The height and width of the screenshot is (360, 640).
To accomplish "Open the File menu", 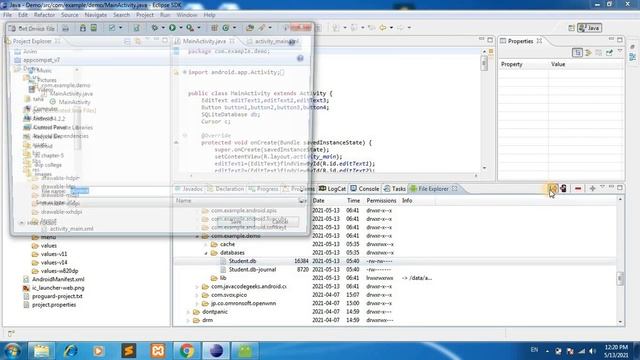I will tap(7, 15).
